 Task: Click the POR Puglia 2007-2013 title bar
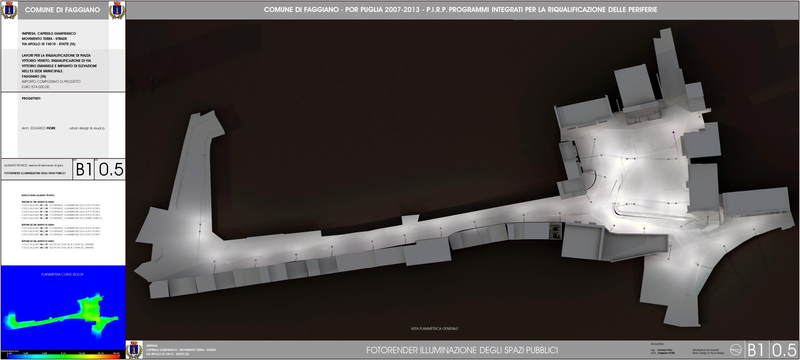pos(461,10)
